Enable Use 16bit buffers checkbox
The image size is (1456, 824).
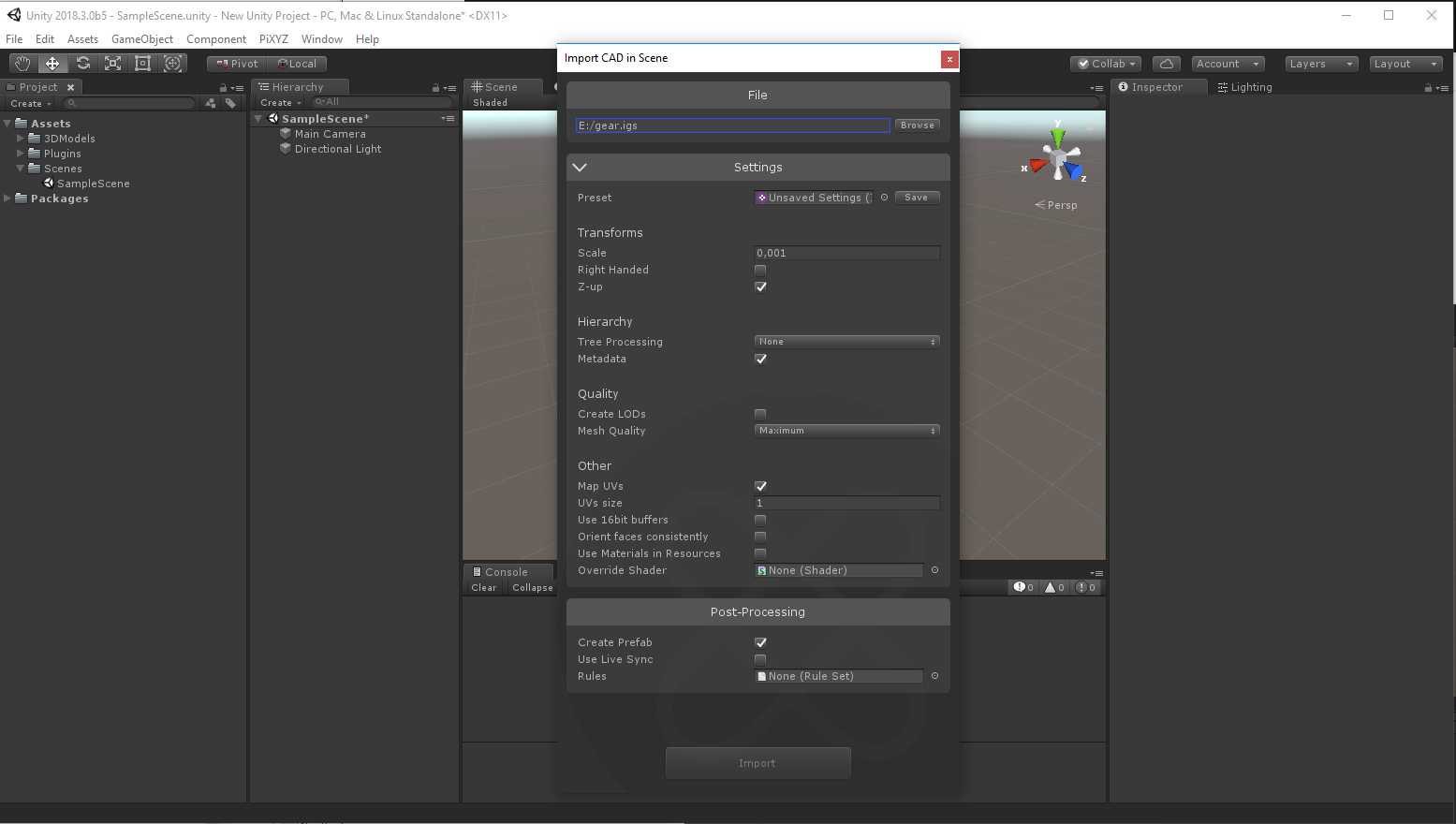coord(760,520)
